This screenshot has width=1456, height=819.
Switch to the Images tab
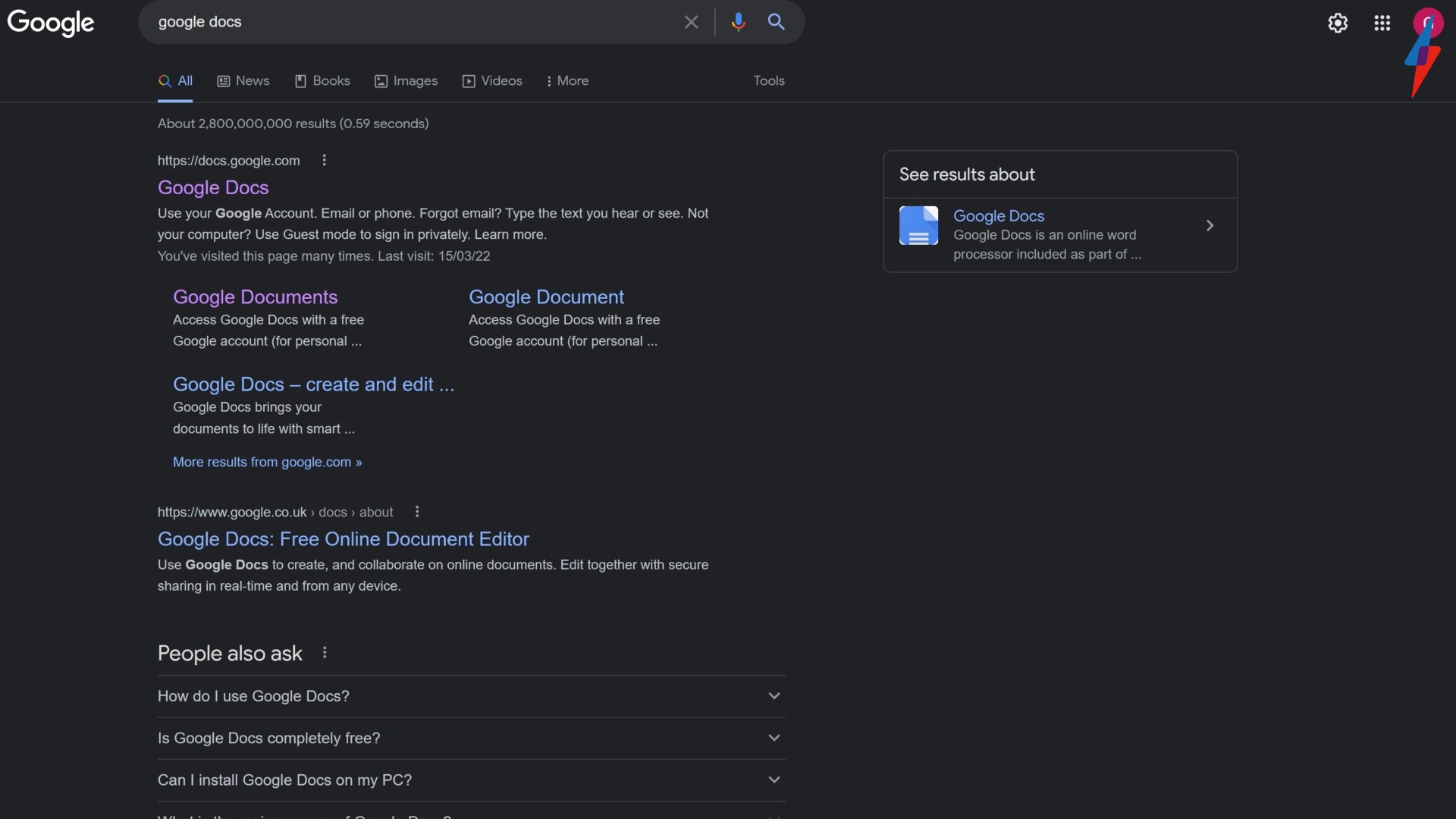pos(406,80)
